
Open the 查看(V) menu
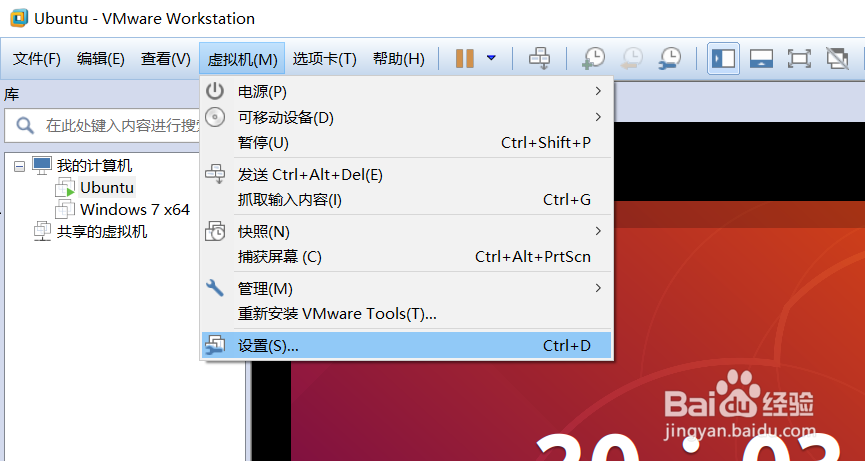click(165, 58)
